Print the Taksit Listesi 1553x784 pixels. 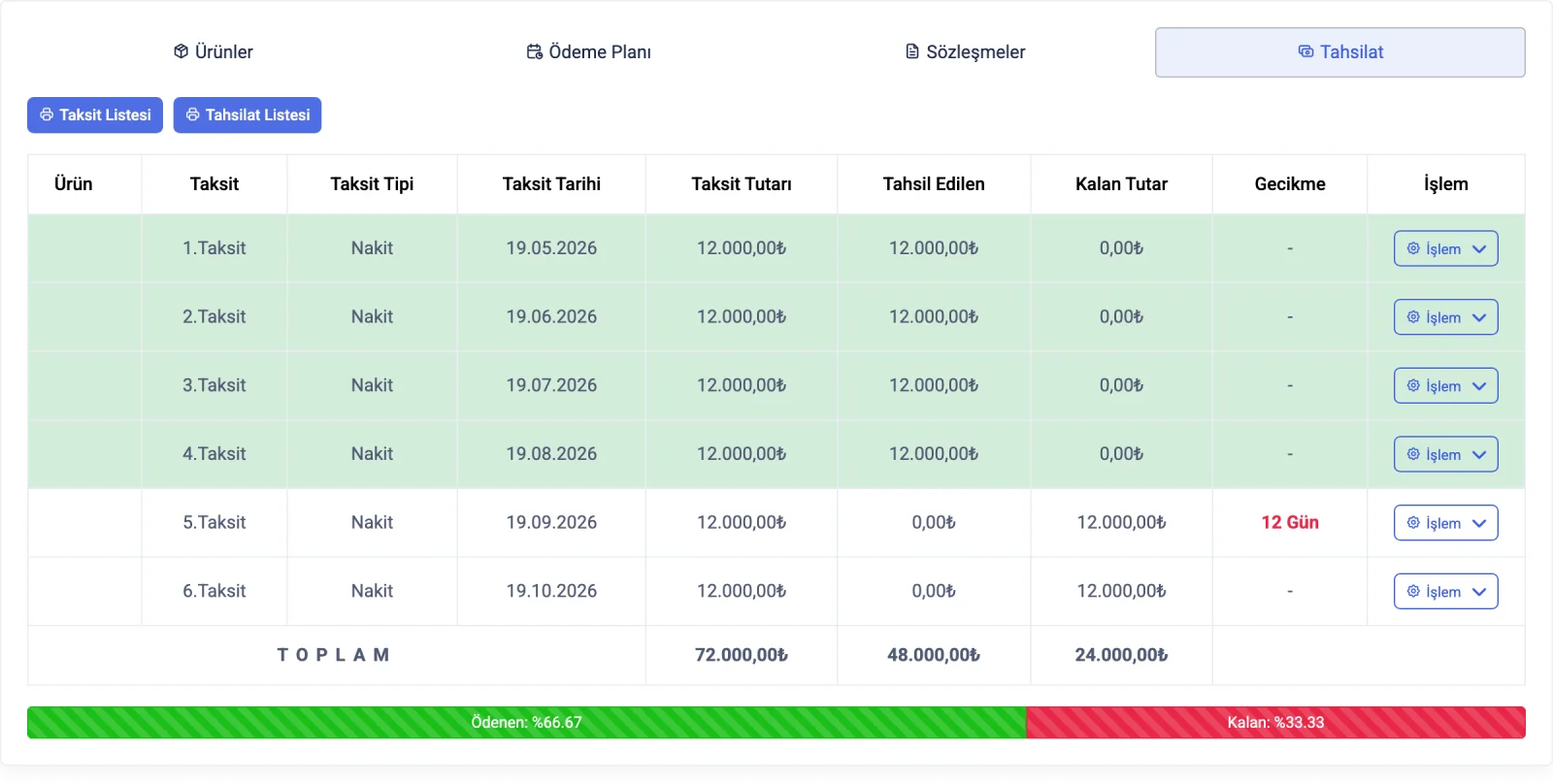pos(95,114)
